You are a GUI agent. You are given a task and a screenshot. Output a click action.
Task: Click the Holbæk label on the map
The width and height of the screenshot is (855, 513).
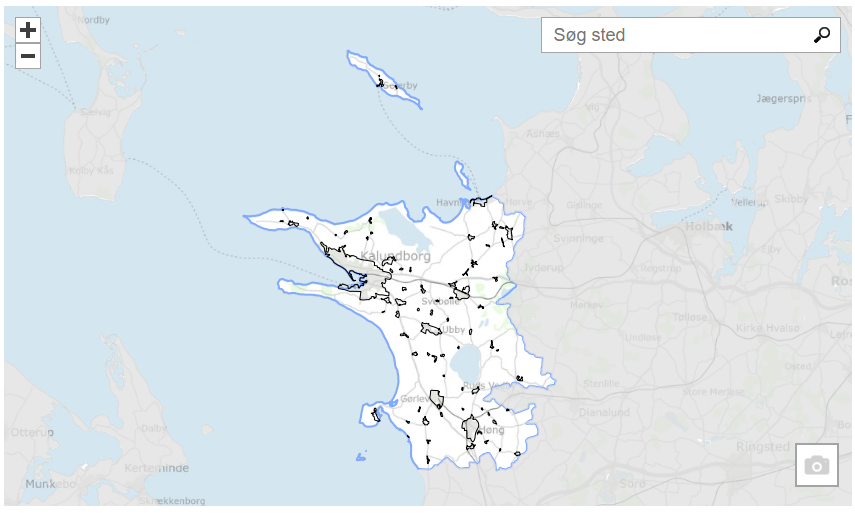point(709,226)
